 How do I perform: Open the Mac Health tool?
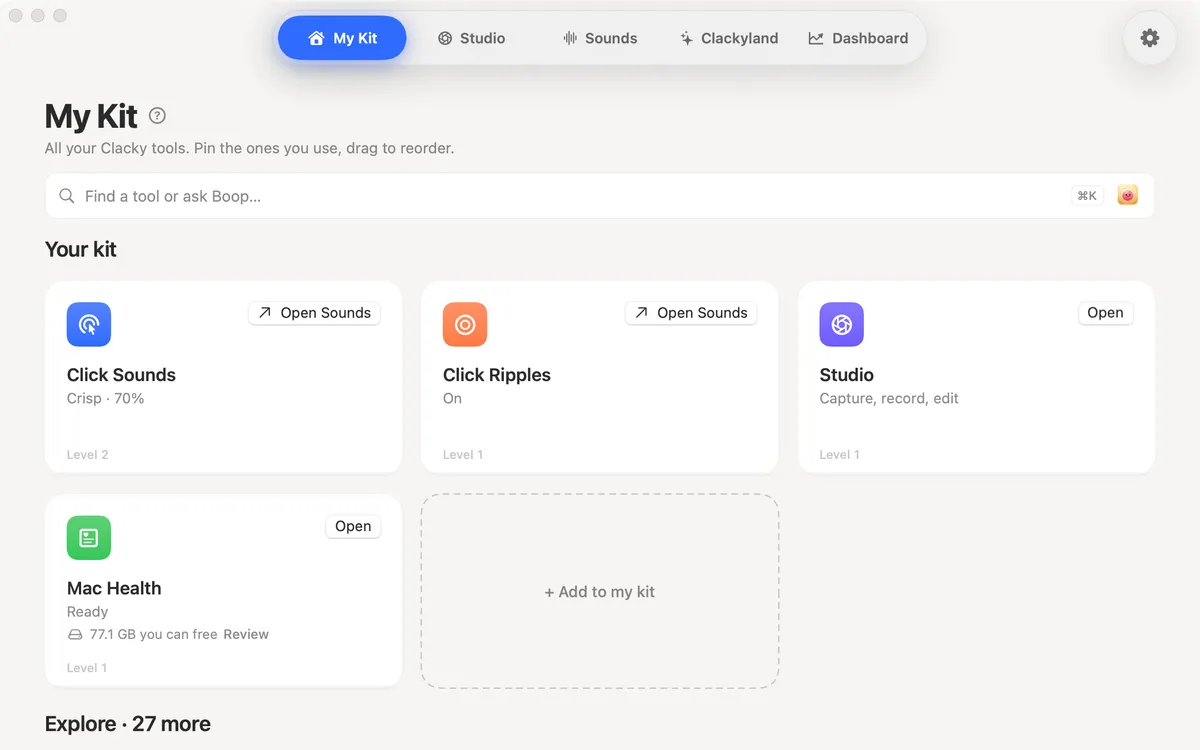point(353,527)
